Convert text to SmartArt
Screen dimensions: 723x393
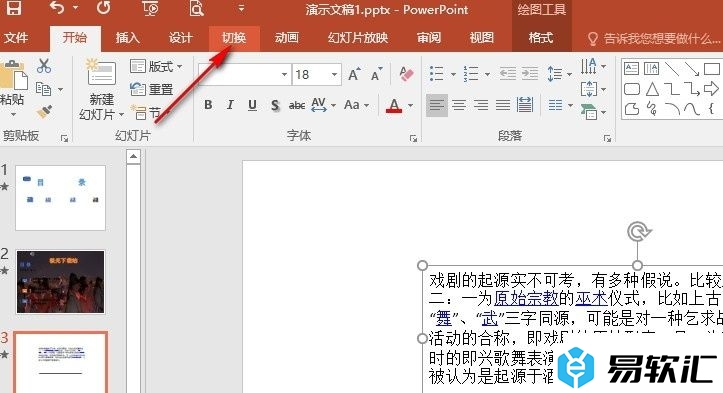point(593,112)
